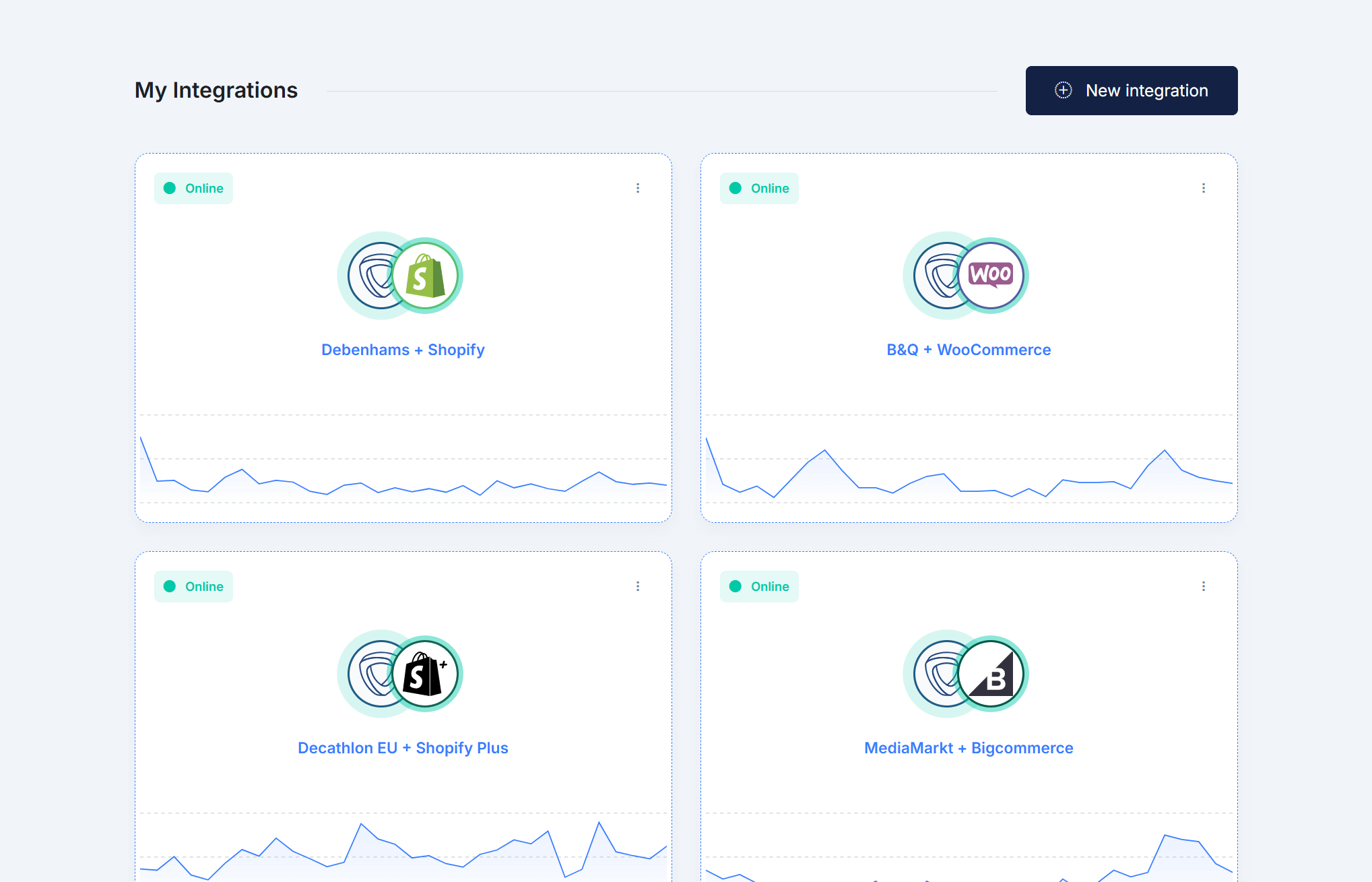This screenshot has width=1372, height=882.
Task: Open the three-dot menu on B&Q card
Action: (1203, 188)
